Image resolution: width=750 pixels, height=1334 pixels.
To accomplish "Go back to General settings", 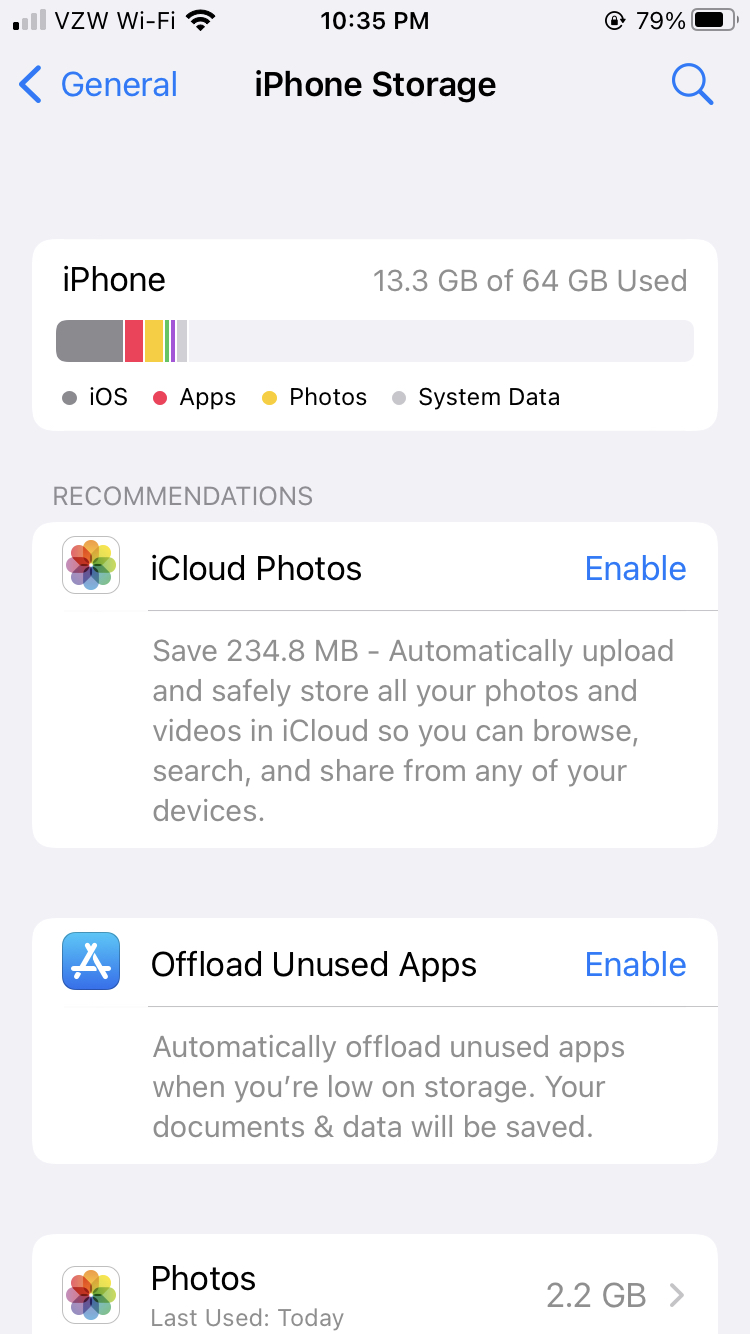I will click(x=118, y=85).
